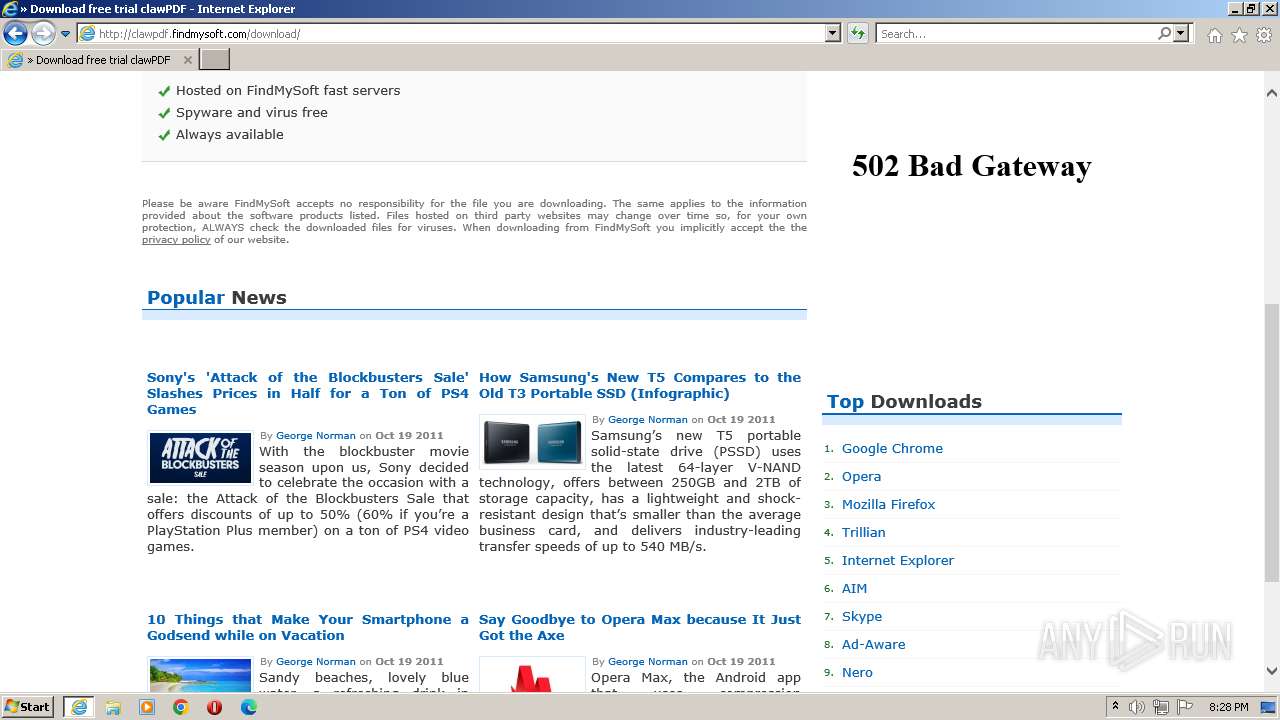This screenshot has width=1280, height=720.
Task: Click the volume speaker tray icon
Action: (x=1138, y=707)
